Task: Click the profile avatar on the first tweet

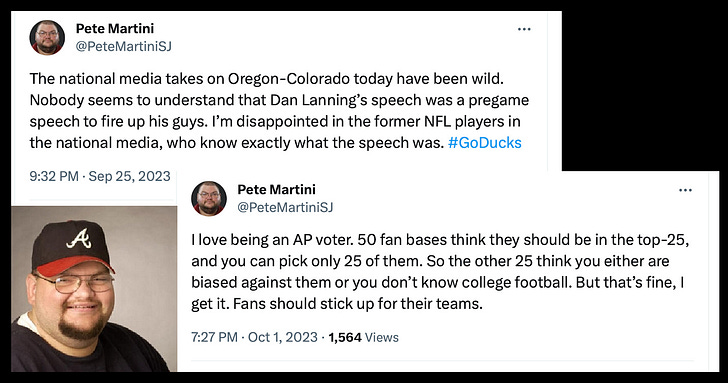Action: pos(47,38)
